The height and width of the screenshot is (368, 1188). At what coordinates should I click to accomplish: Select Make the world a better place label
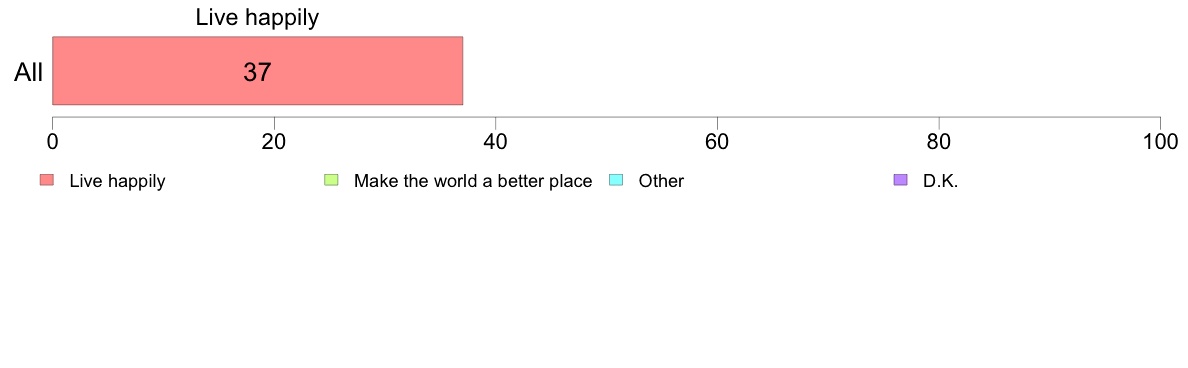(473, 181)
